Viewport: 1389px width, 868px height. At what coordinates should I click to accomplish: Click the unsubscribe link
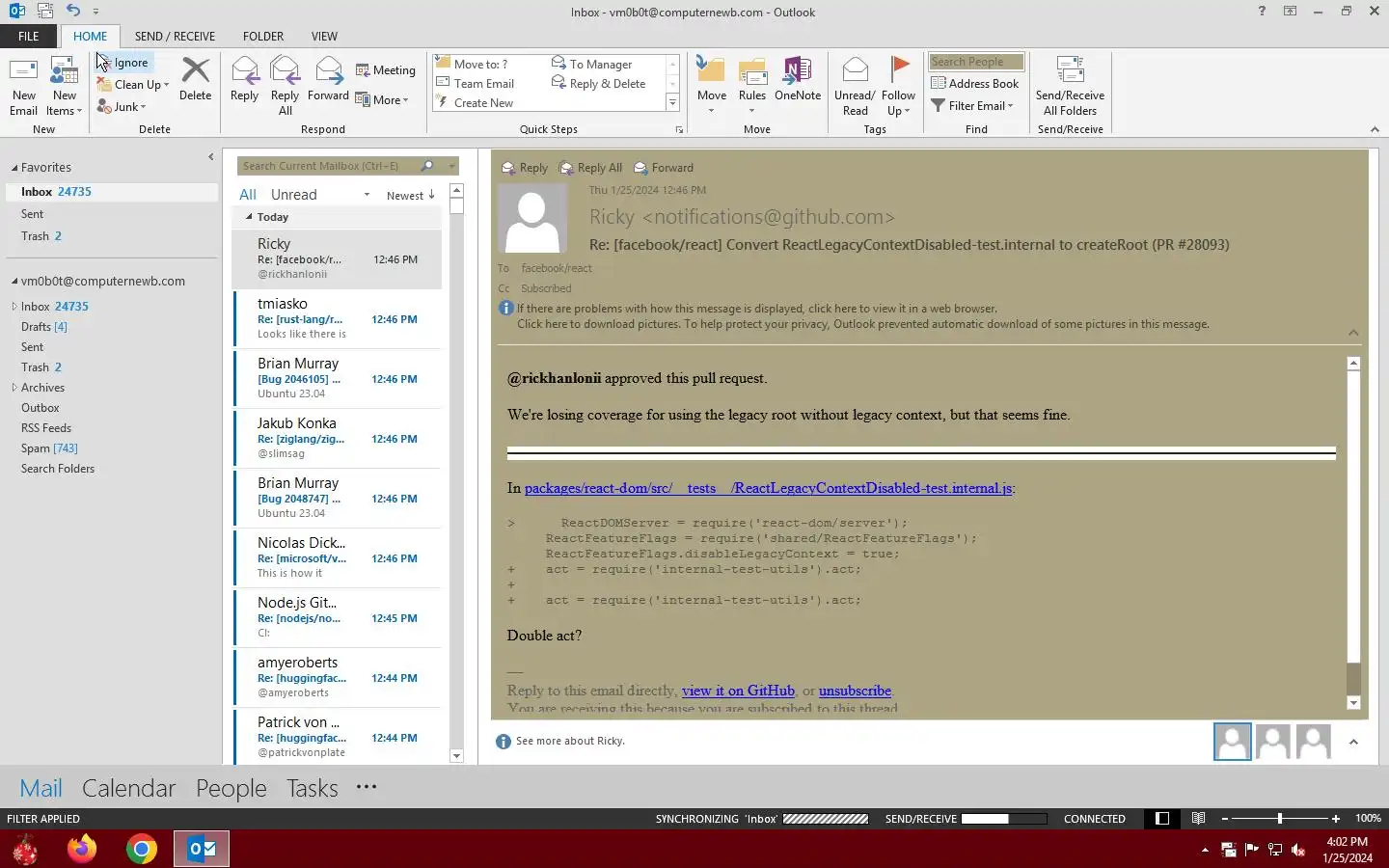[x=855, y=691]
